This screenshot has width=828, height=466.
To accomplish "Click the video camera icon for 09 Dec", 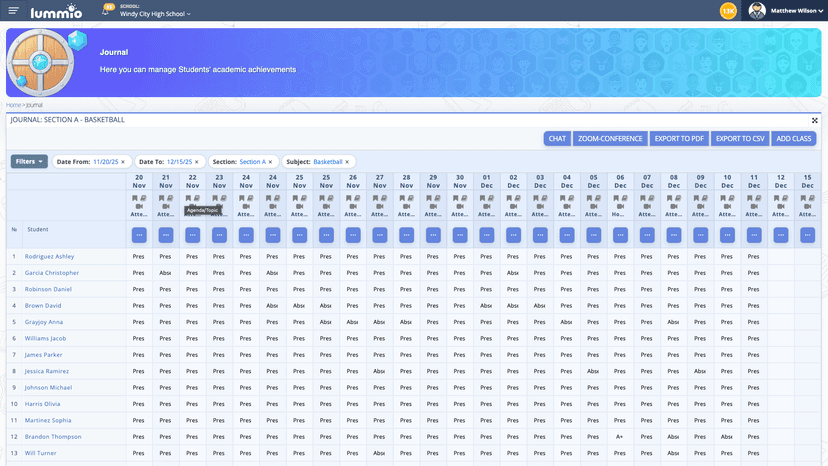I will click(701, 206).
